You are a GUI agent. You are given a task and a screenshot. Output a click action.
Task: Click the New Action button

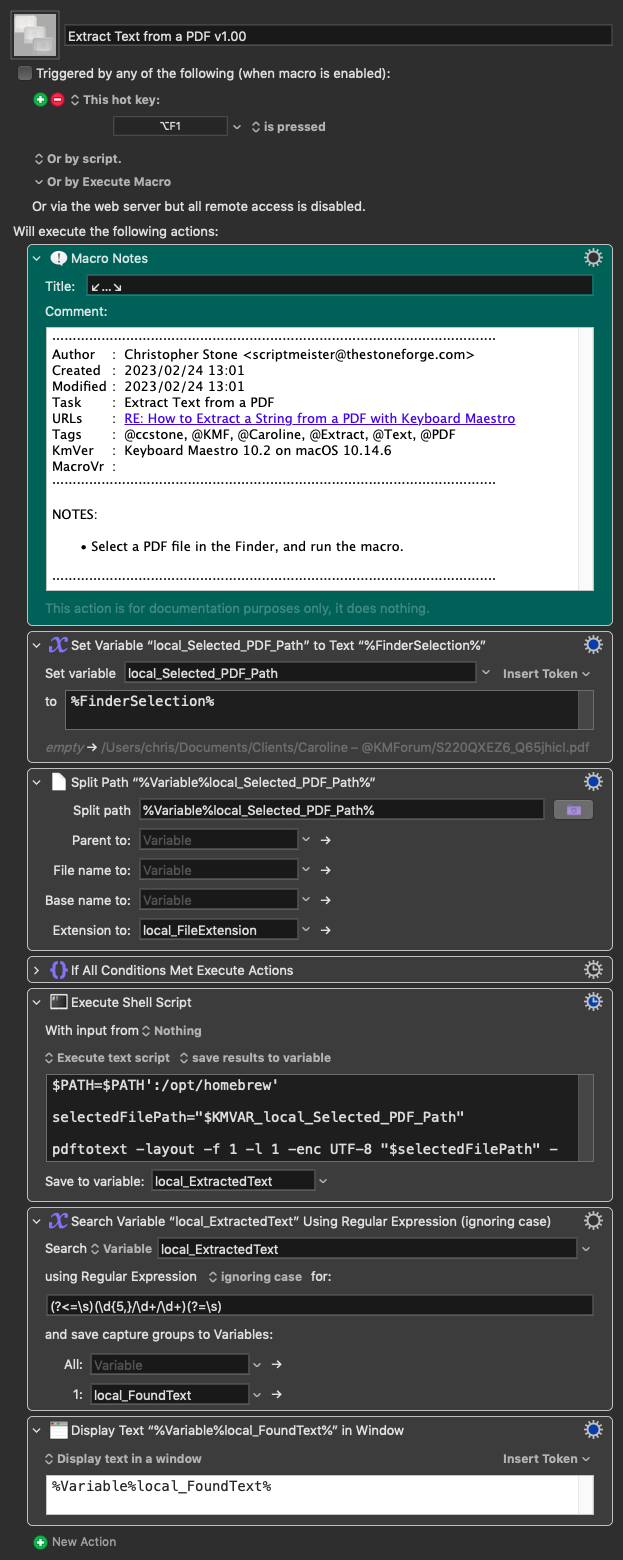[84, 1542]
